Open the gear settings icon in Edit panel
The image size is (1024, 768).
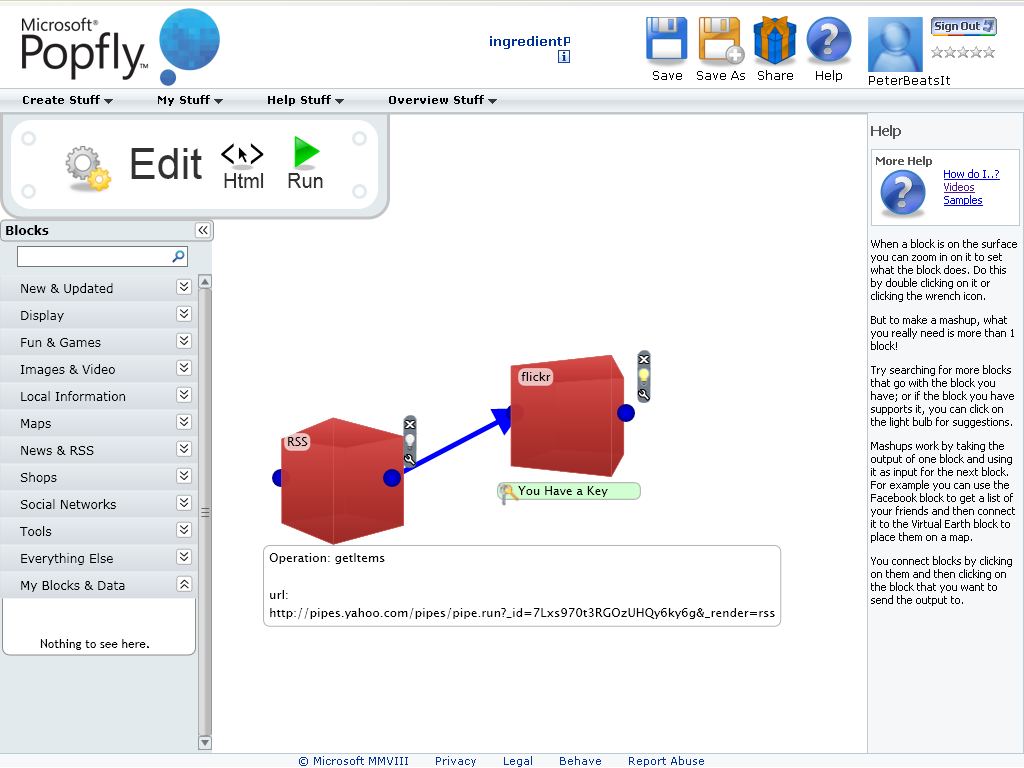[x=88, y=168]
